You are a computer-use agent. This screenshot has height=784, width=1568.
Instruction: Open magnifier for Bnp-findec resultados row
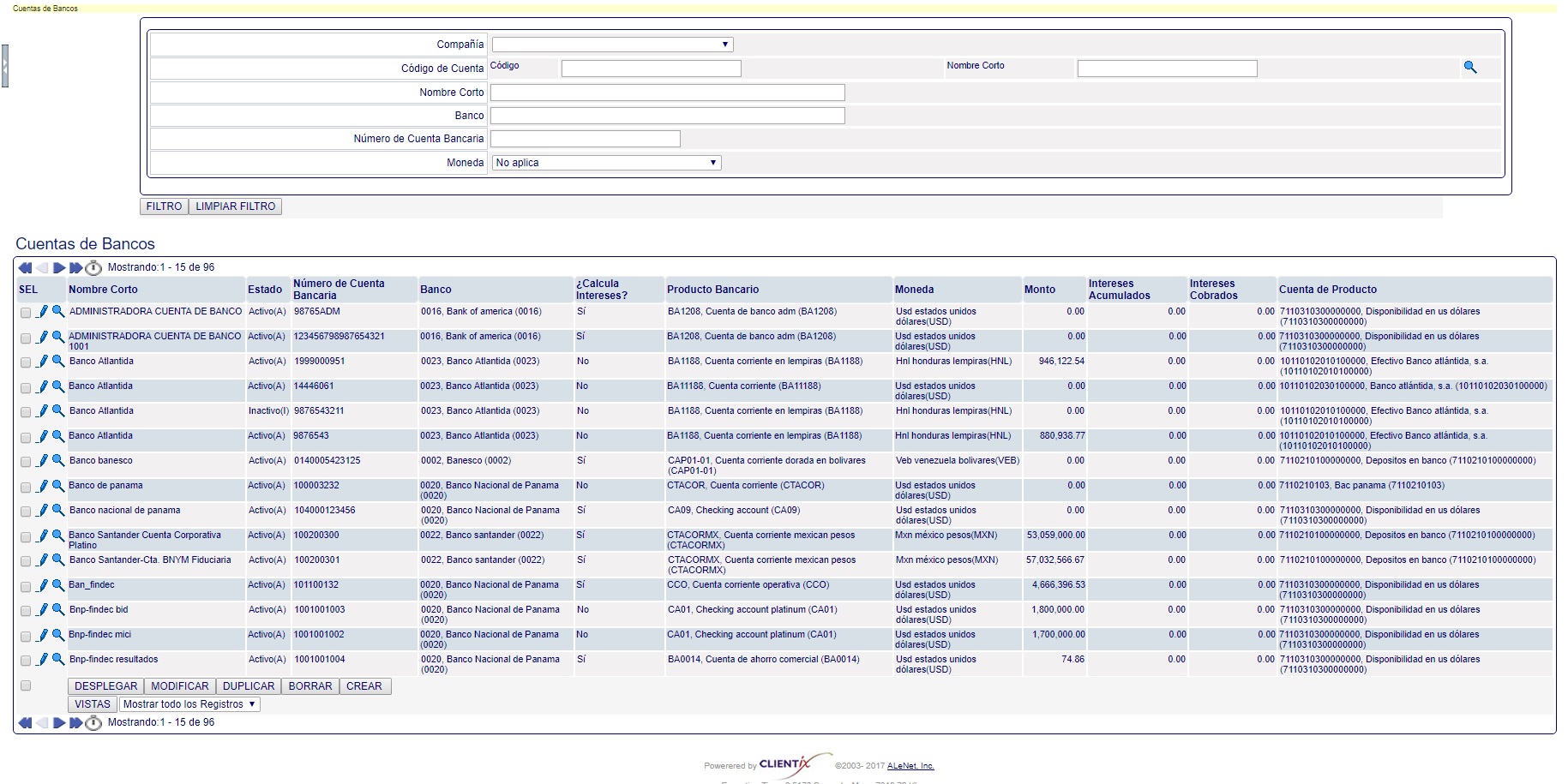click(x=58, y=660)
